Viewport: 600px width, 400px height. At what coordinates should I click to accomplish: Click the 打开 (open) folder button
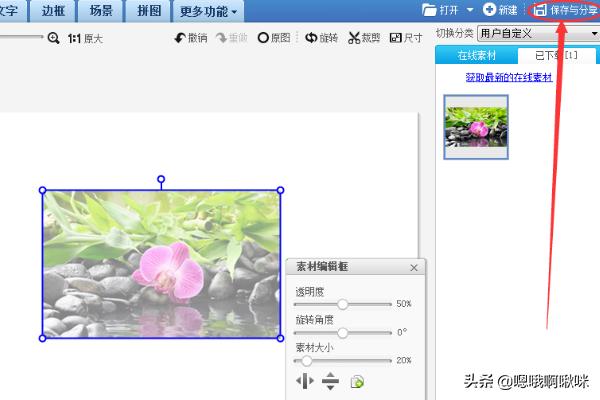(x=440, y=10)
